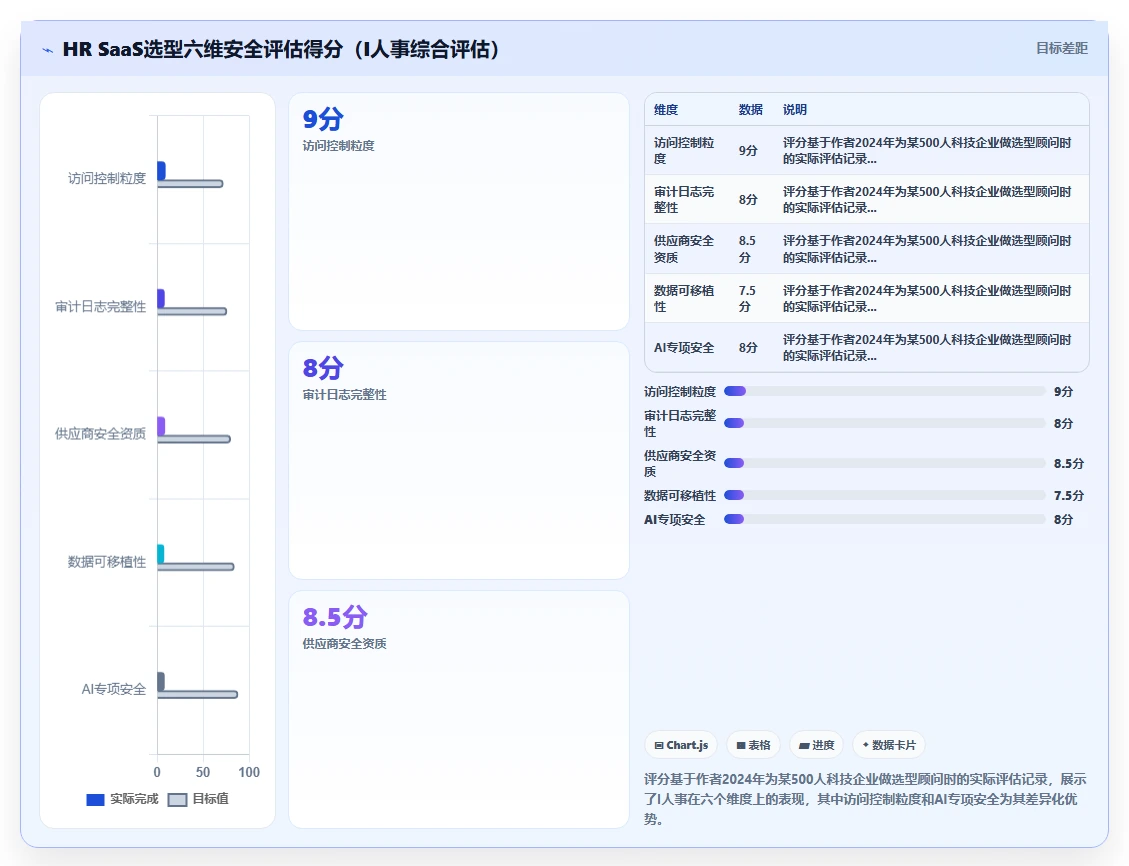Click the 7.5分 value beside the progress bar
1129x866 pixels.
(x=1069, y=495)
